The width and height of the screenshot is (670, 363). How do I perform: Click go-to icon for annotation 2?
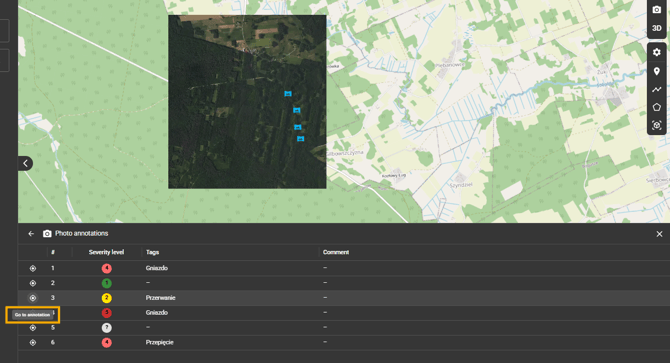pos(32,283)
